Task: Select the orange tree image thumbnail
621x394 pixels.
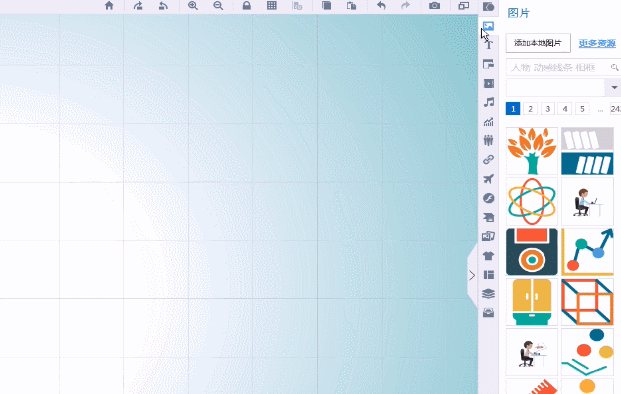Action: coord(532,151)
